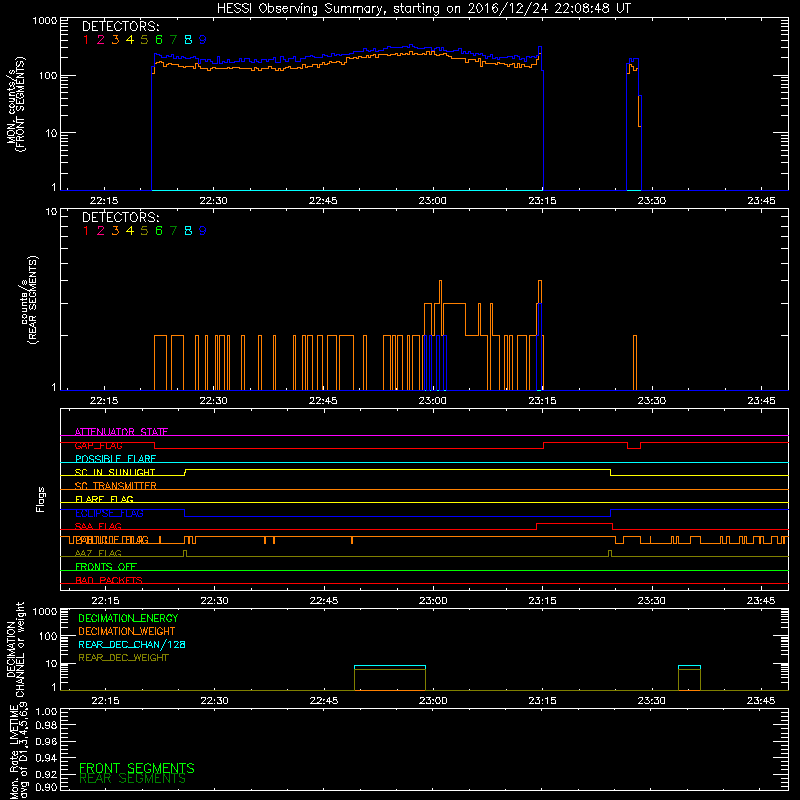The height and width of the screenshot is (800, 800).
Task: Select detector 8 in front segments legend
Action: pyautogui.click(x=188, y=40)
